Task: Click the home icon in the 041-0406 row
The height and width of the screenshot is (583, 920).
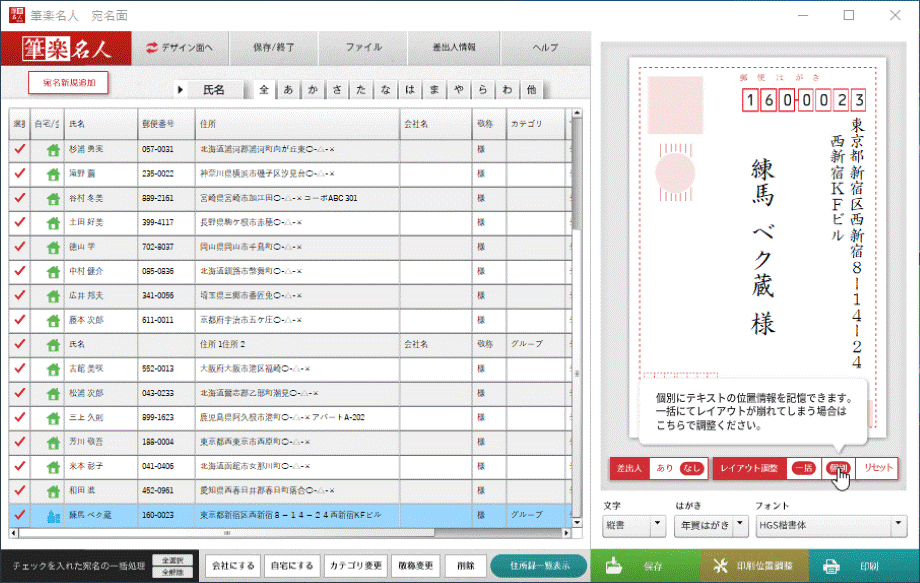Action: coord(53,467)
